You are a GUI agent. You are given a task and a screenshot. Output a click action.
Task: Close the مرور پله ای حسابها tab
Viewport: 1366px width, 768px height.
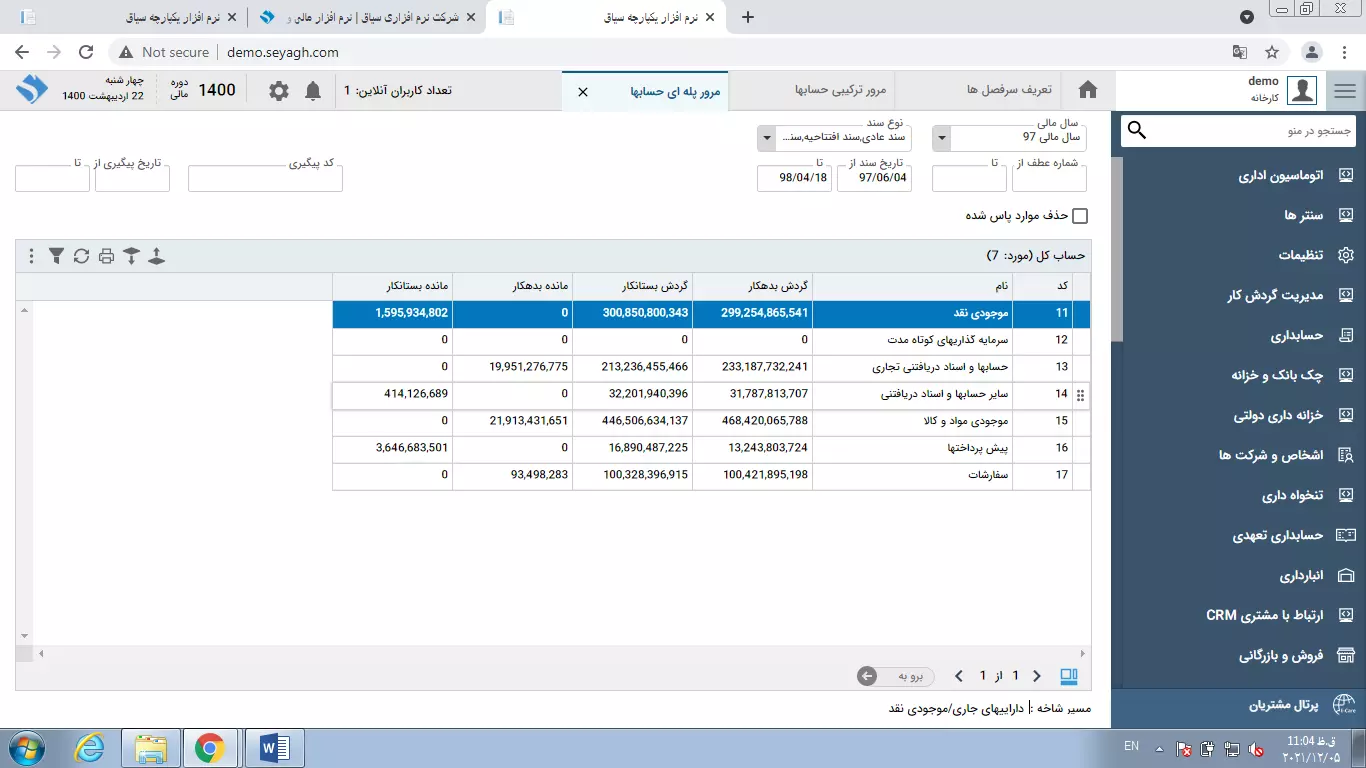[x=583, y=91]
